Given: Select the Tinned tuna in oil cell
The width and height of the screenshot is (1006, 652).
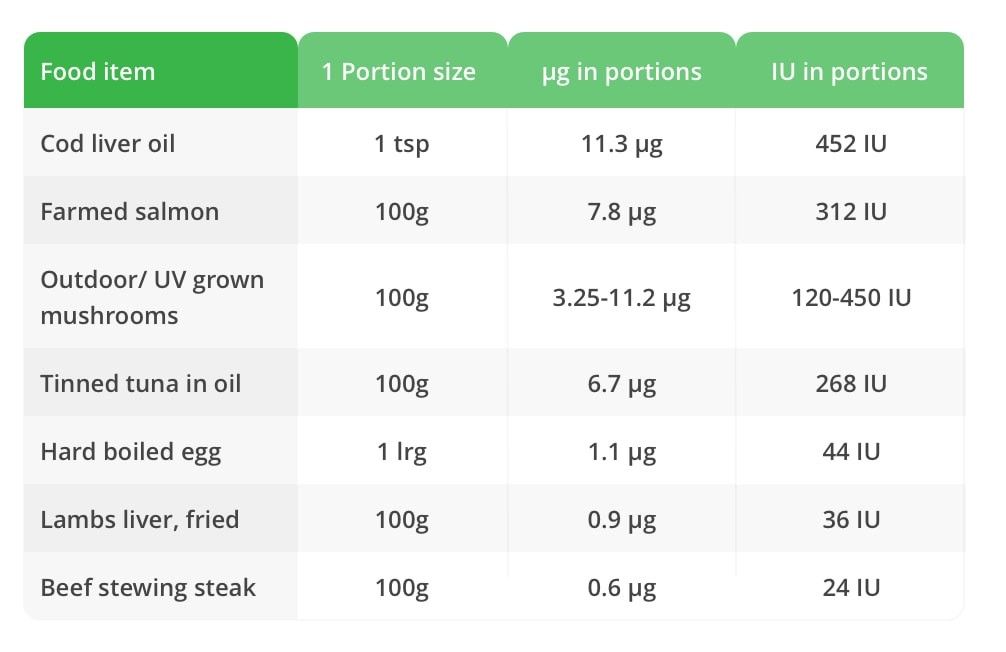Looking at the screenshot, I should [x=141, y=383].
